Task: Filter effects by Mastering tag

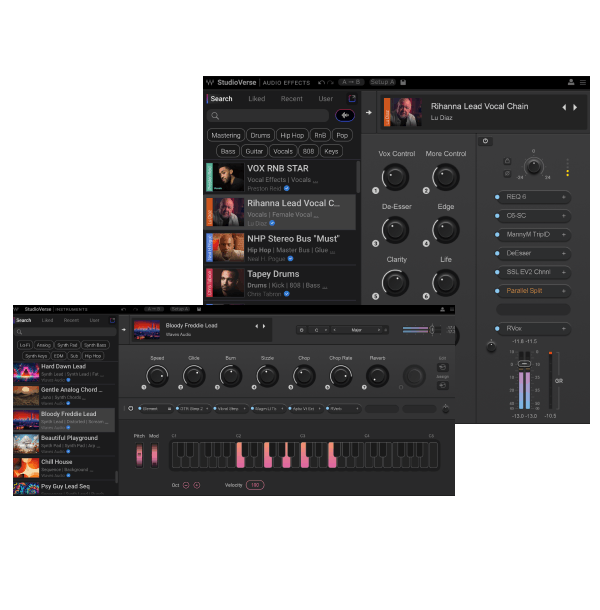Action: pyautogui.click(x=226, y=135)
